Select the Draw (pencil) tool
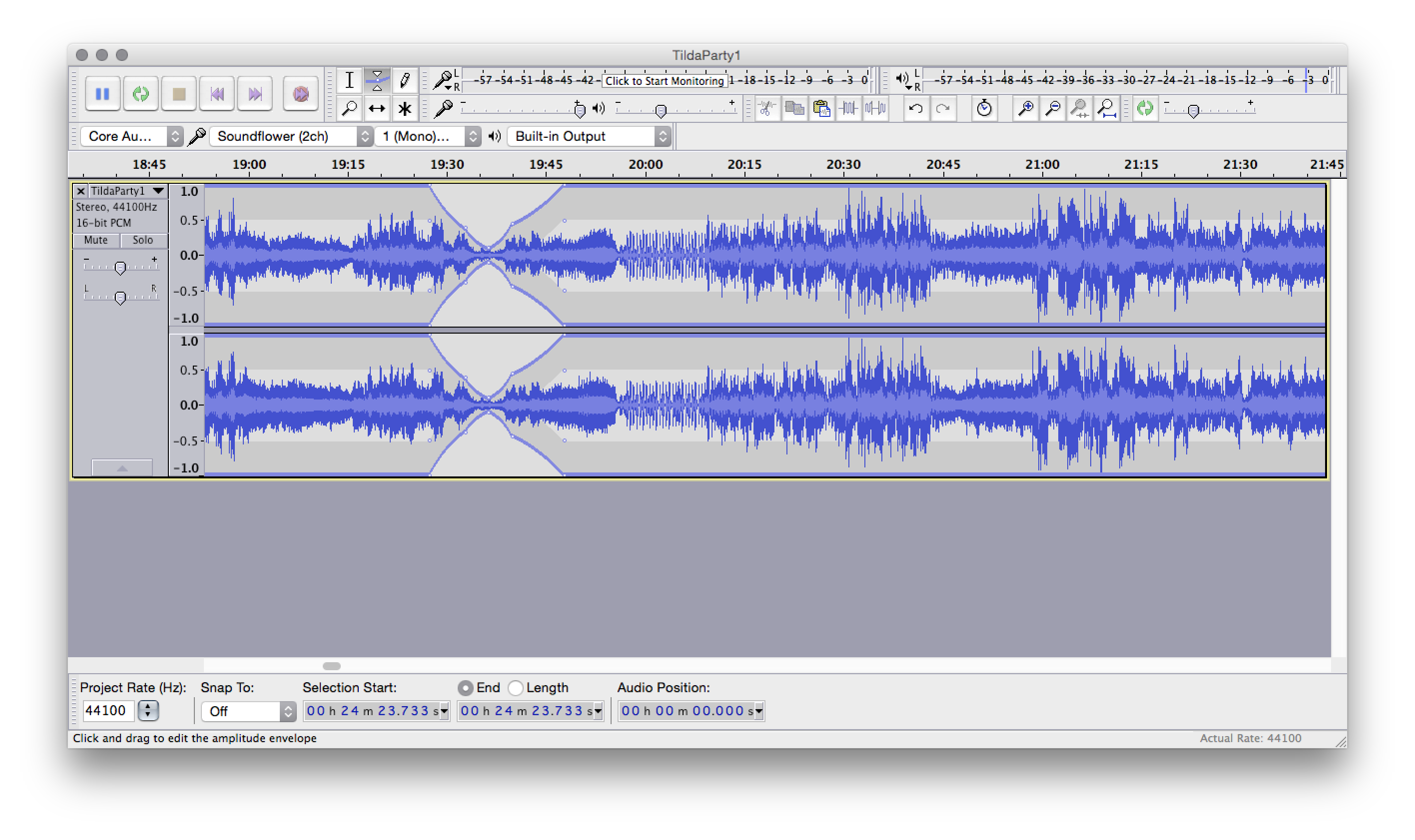Image resolution: width=1415 pixels, height=840 pixels. click(404, 80)
